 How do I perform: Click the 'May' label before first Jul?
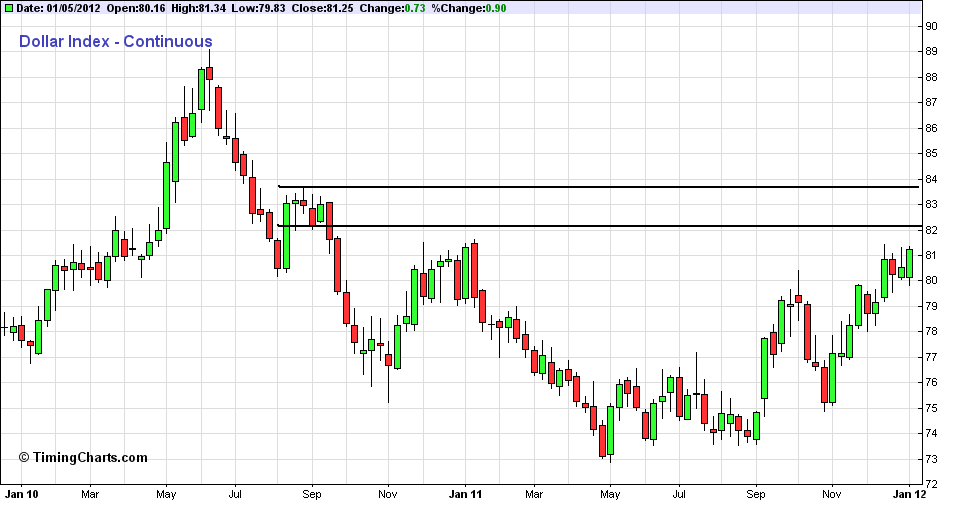pyautogui.click(x=166, y=494)
